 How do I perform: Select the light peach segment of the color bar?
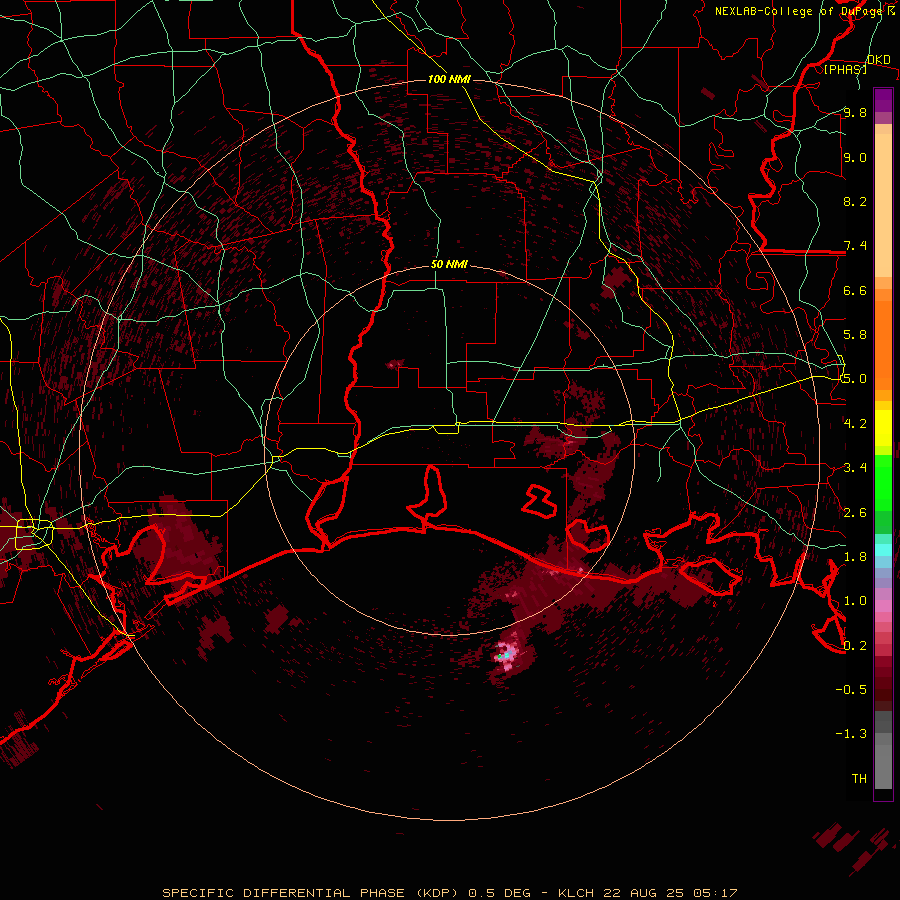(x=883, y=206)
